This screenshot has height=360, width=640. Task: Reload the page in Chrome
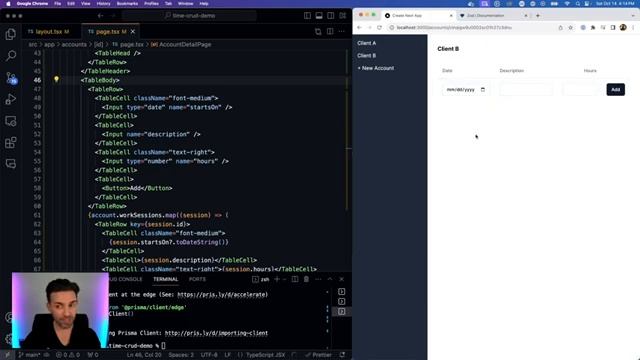click(x=379, y=27)
